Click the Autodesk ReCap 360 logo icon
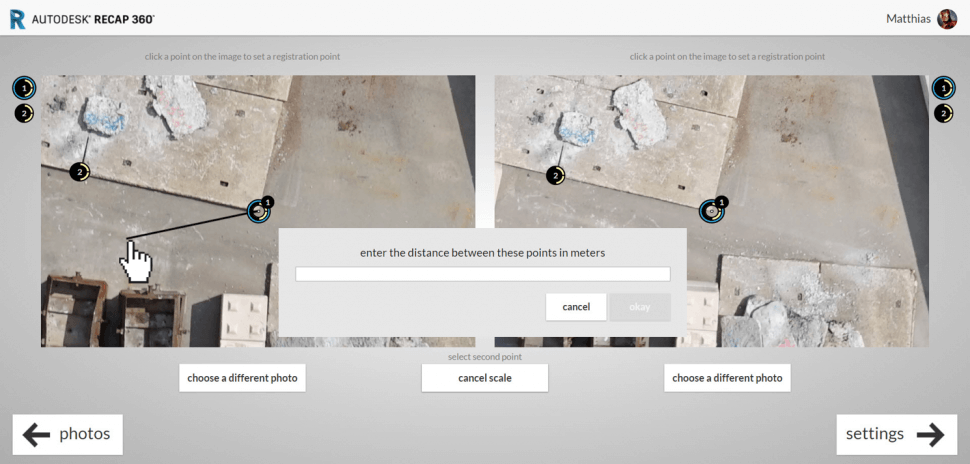 pyautogui.click(x=17, y=19)
